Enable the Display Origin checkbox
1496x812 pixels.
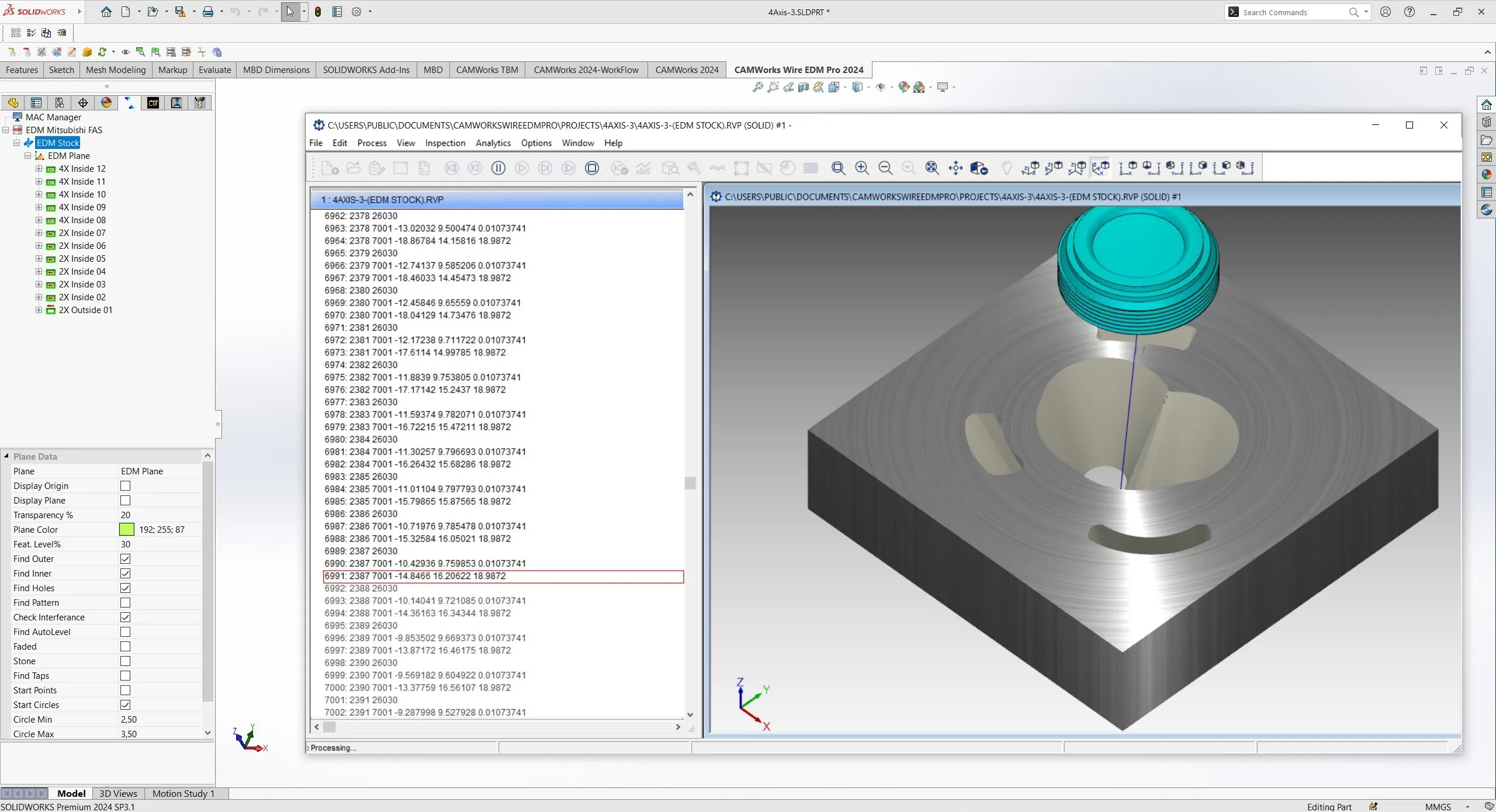point(125,486)
